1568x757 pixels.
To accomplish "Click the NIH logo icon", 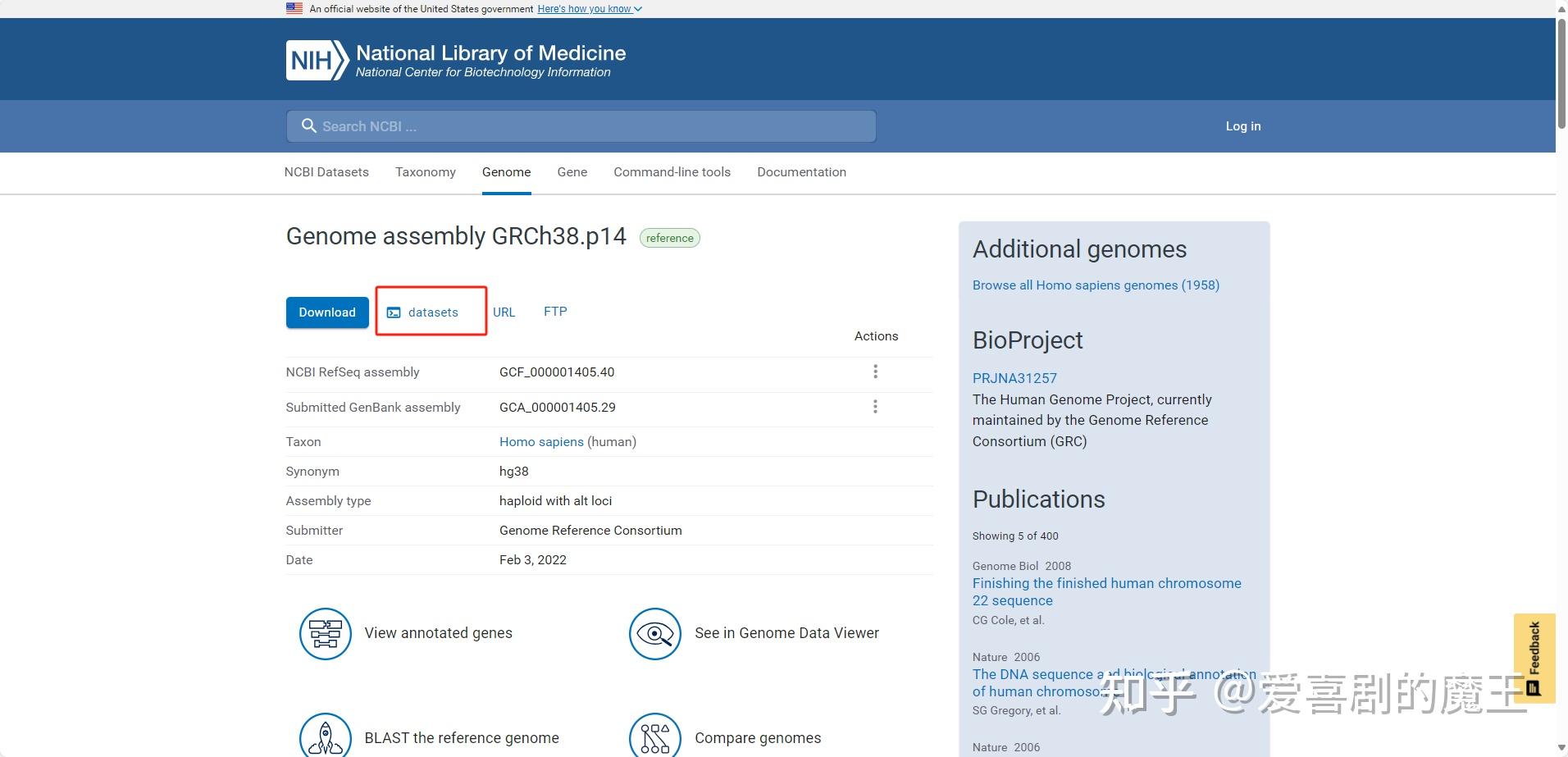I will (317, 60).
